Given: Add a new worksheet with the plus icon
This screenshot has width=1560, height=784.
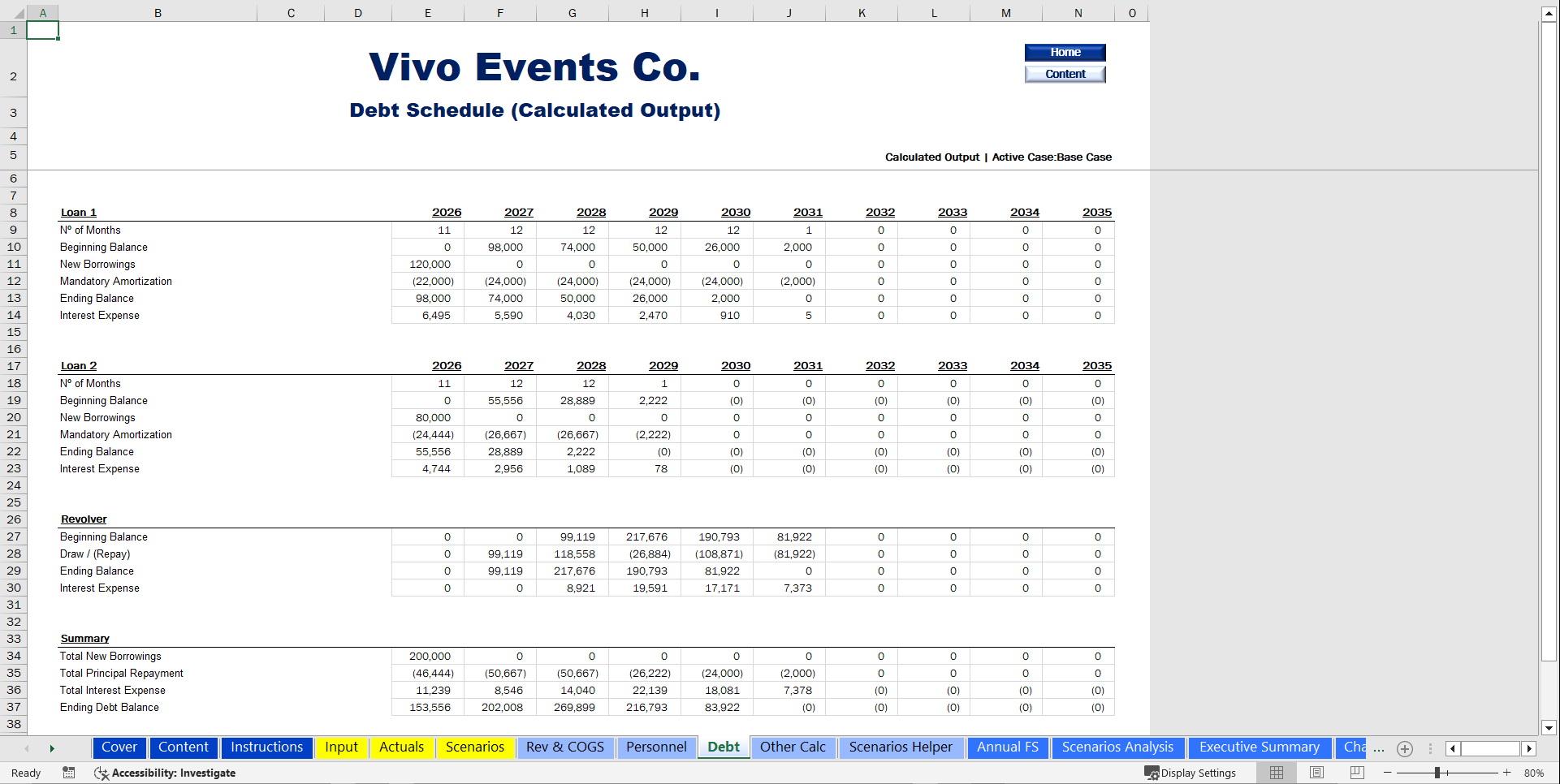Looking at the screenshot, I should 1406,749.
